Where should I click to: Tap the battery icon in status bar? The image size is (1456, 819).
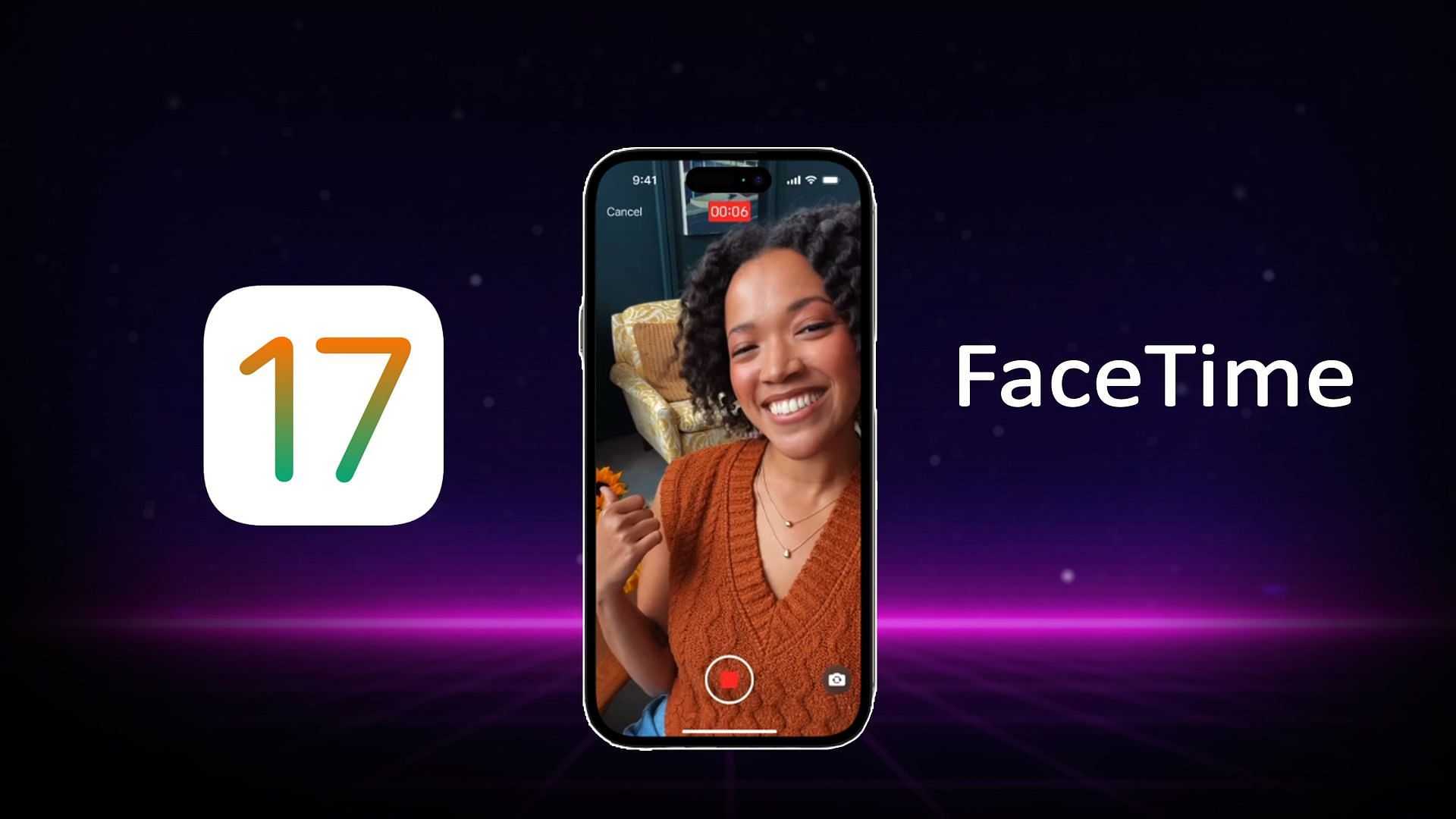coord(832,180)
